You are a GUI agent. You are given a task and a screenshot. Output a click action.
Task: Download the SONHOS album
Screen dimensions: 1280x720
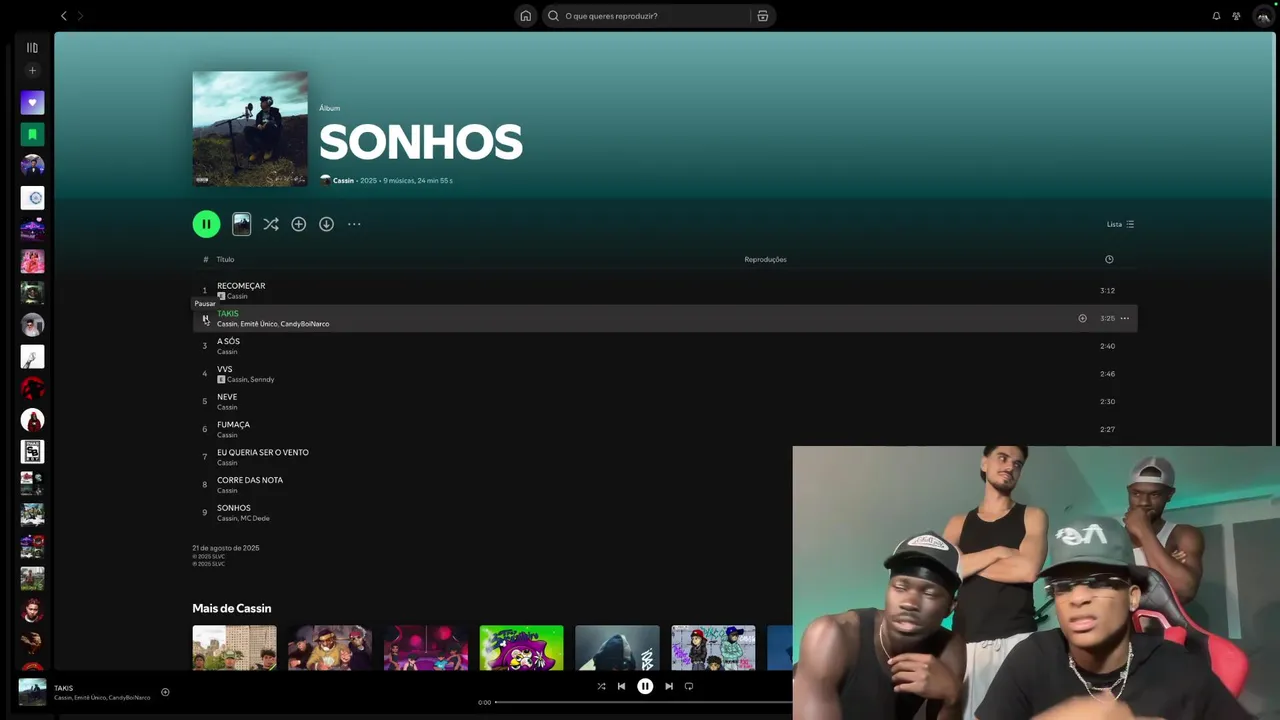coord(326,224)
